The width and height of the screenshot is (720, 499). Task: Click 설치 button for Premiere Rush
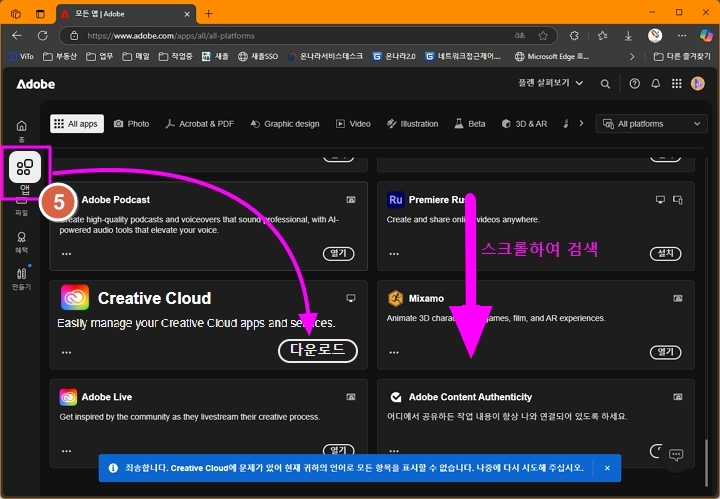click(x=665, y=253)
